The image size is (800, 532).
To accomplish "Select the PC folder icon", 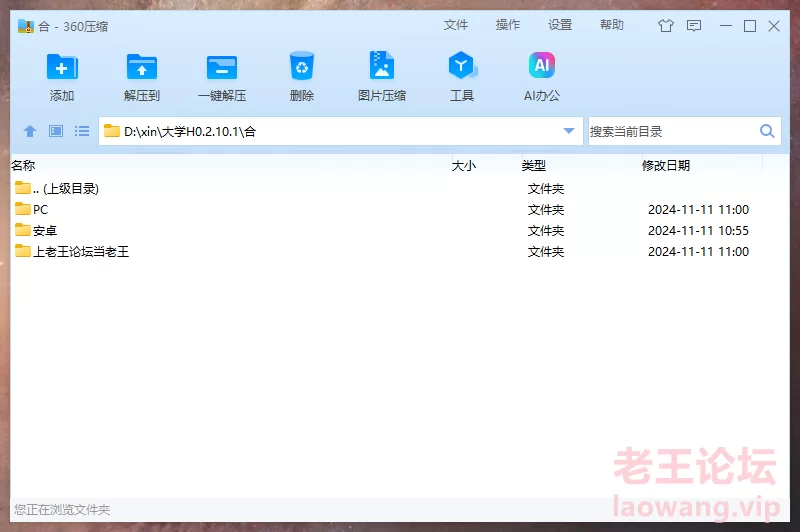I will coord(22,209).
